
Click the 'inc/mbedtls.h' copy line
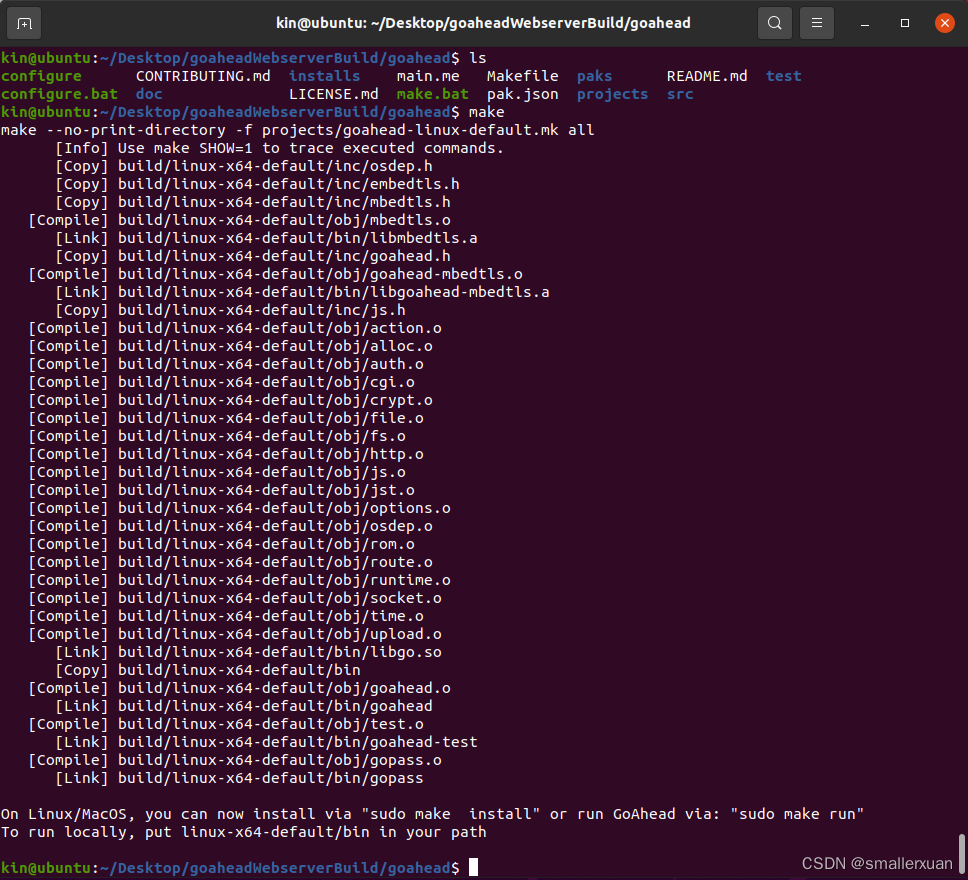pyautogui.click(x=253, y=202)
